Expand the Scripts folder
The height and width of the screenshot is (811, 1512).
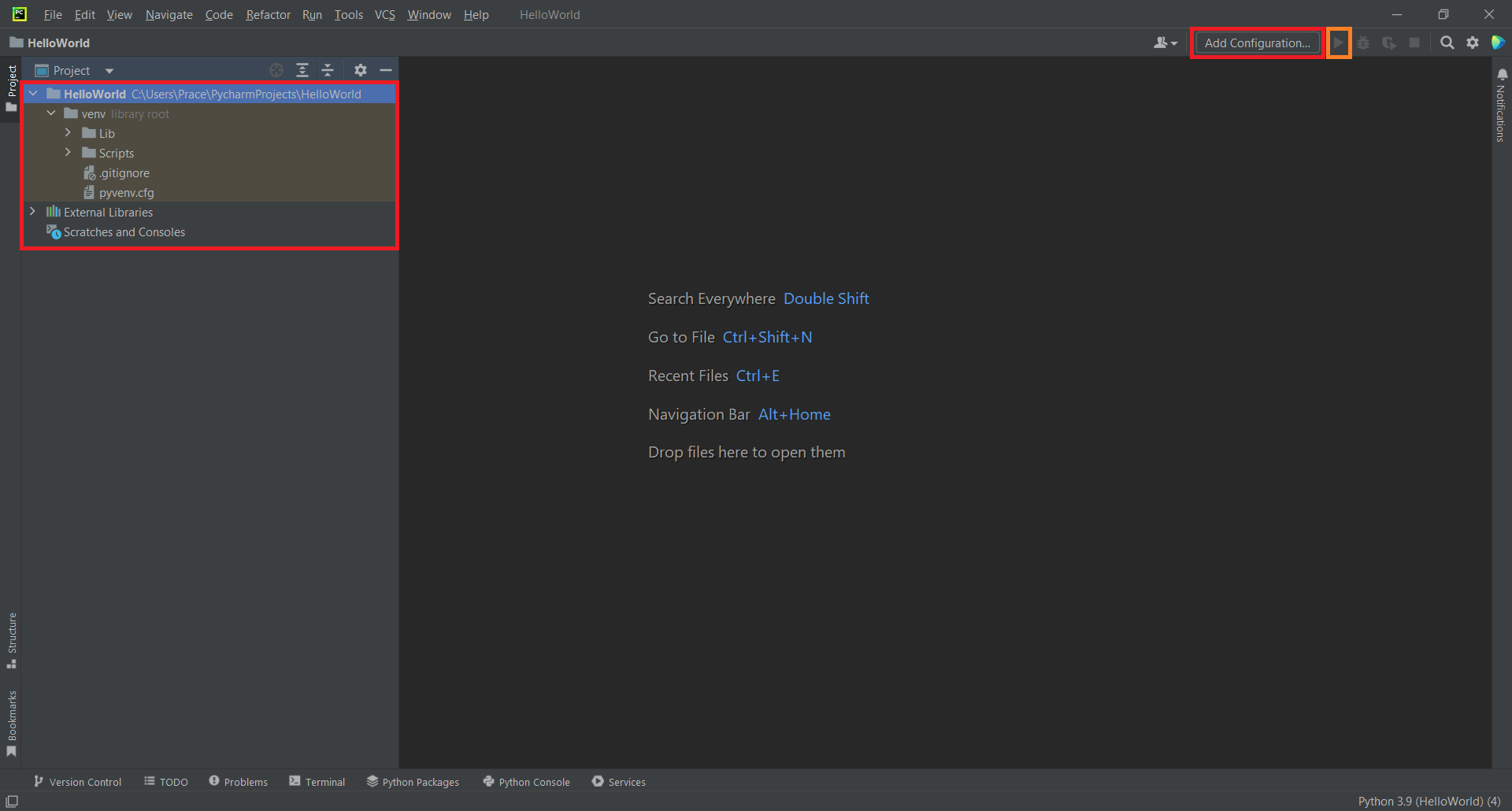pos(69,153)
